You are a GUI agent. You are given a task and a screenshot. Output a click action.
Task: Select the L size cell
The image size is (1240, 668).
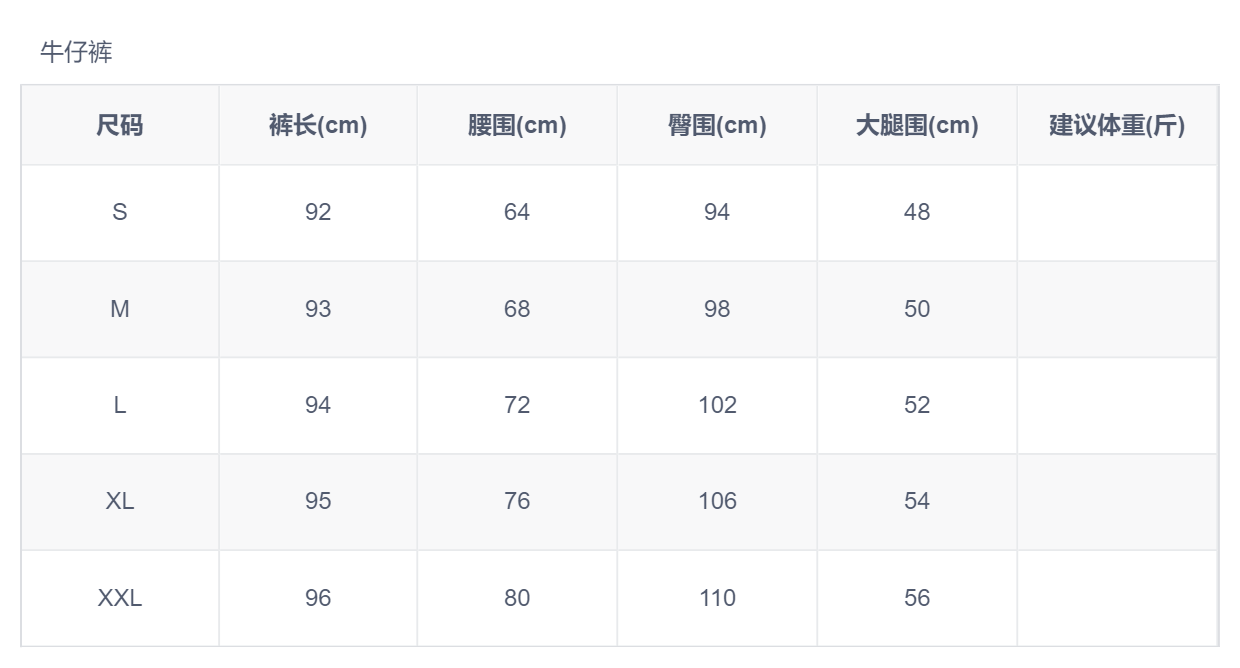coord(120,405)
